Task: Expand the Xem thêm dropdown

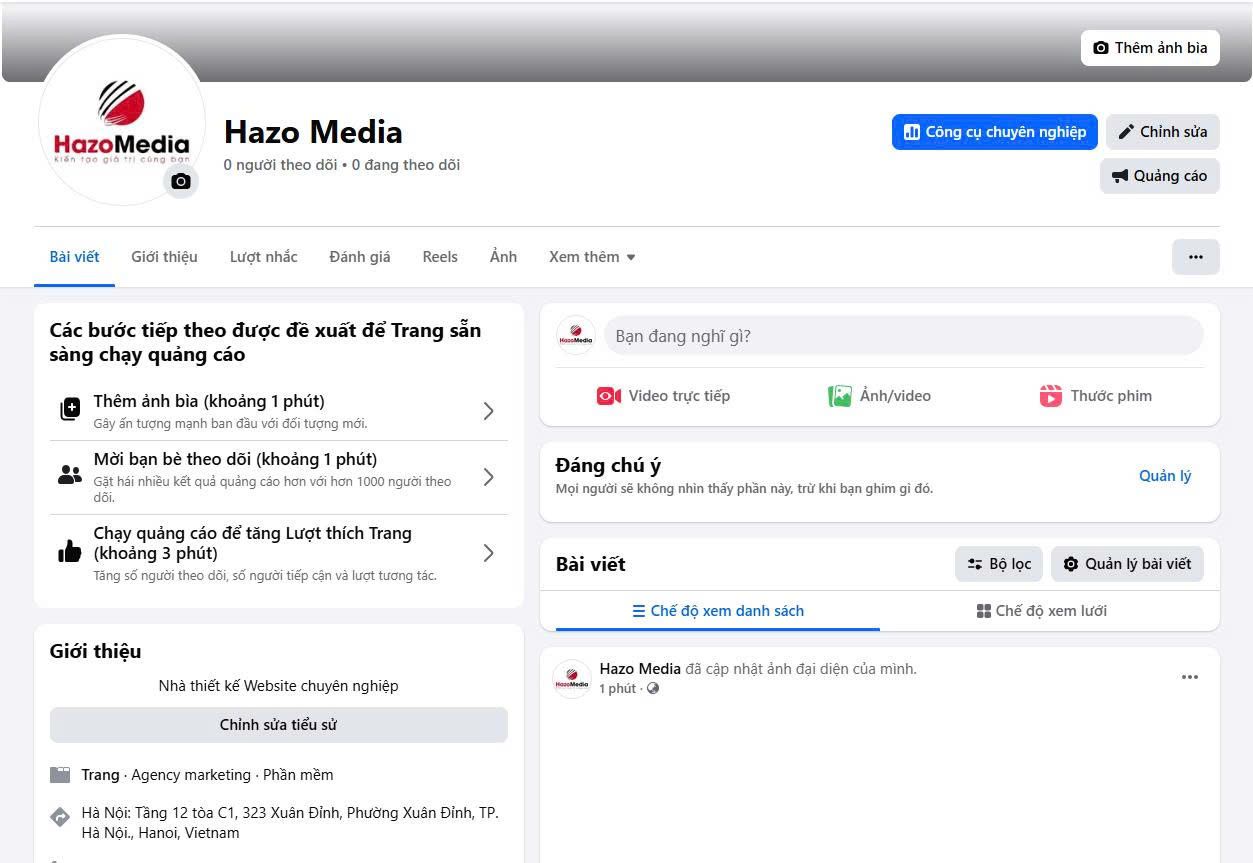Action: click(592, 257)
